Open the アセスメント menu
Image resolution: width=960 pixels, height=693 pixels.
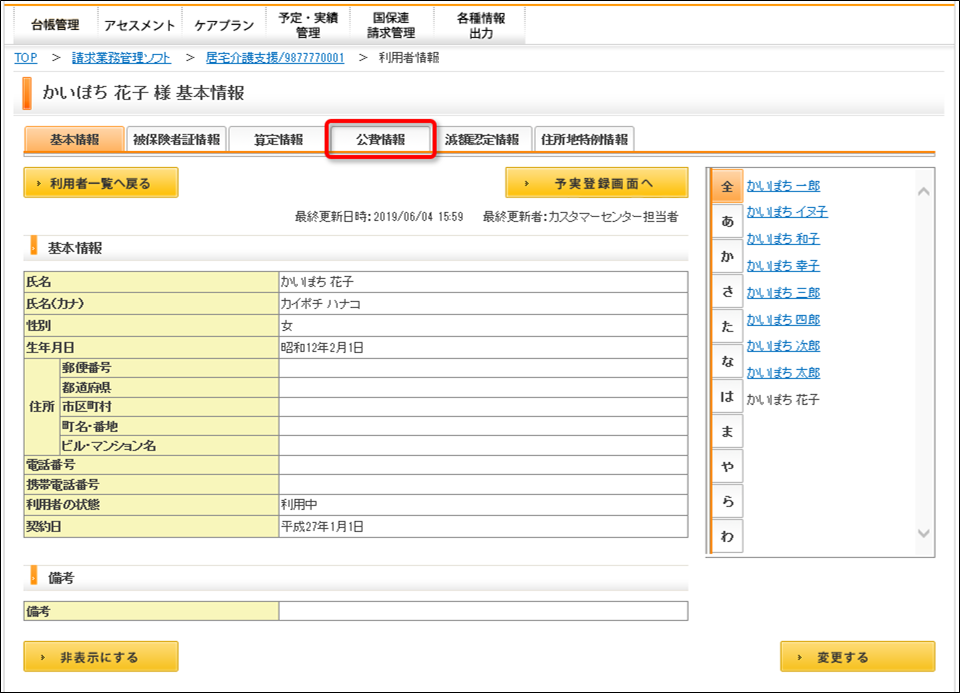click(140, 25)
